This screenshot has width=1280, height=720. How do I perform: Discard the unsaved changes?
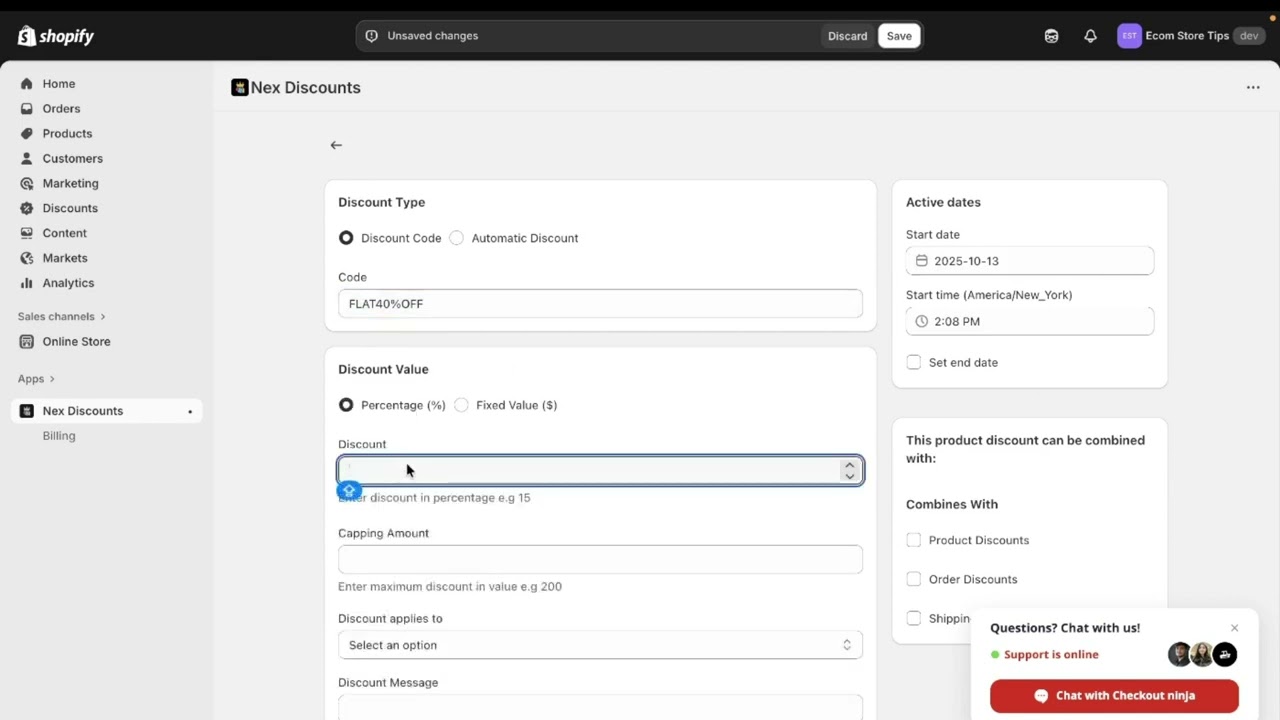(847, 36)
